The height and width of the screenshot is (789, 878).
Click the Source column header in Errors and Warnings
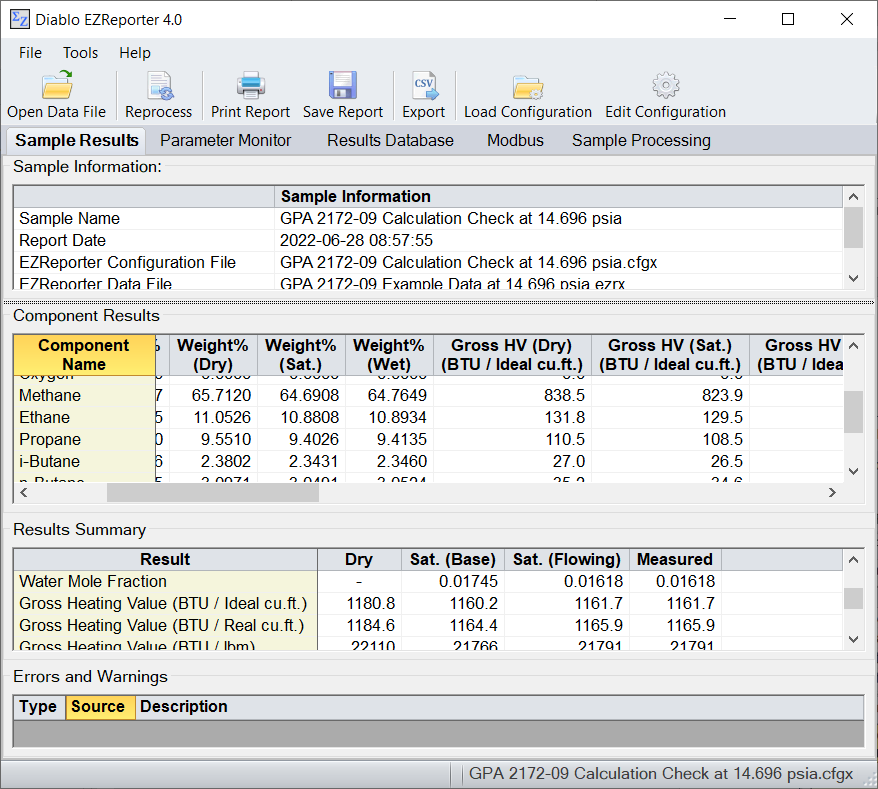[x=100, y=707]
